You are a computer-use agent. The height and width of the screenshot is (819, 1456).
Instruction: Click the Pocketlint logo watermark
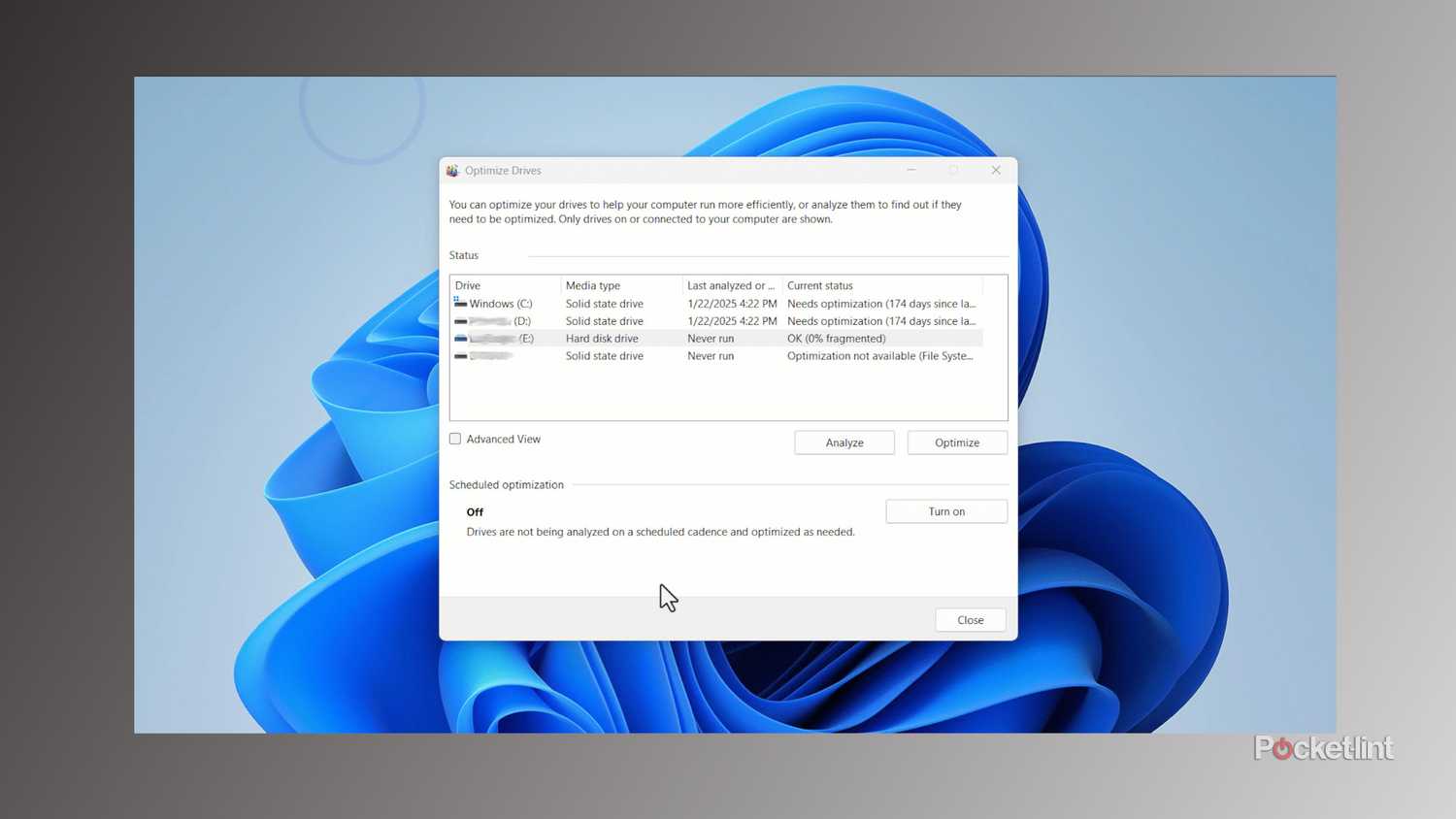pos(1323,748)
